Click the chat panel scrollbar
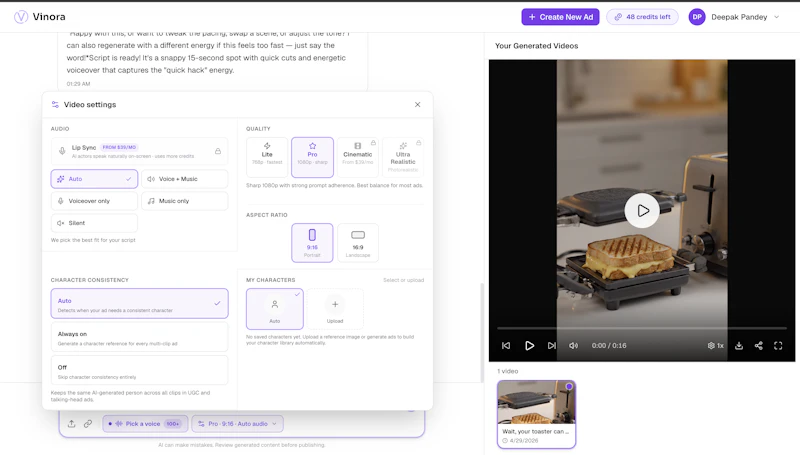The width and height of the screenshot is (800, 455). [482, 333]
